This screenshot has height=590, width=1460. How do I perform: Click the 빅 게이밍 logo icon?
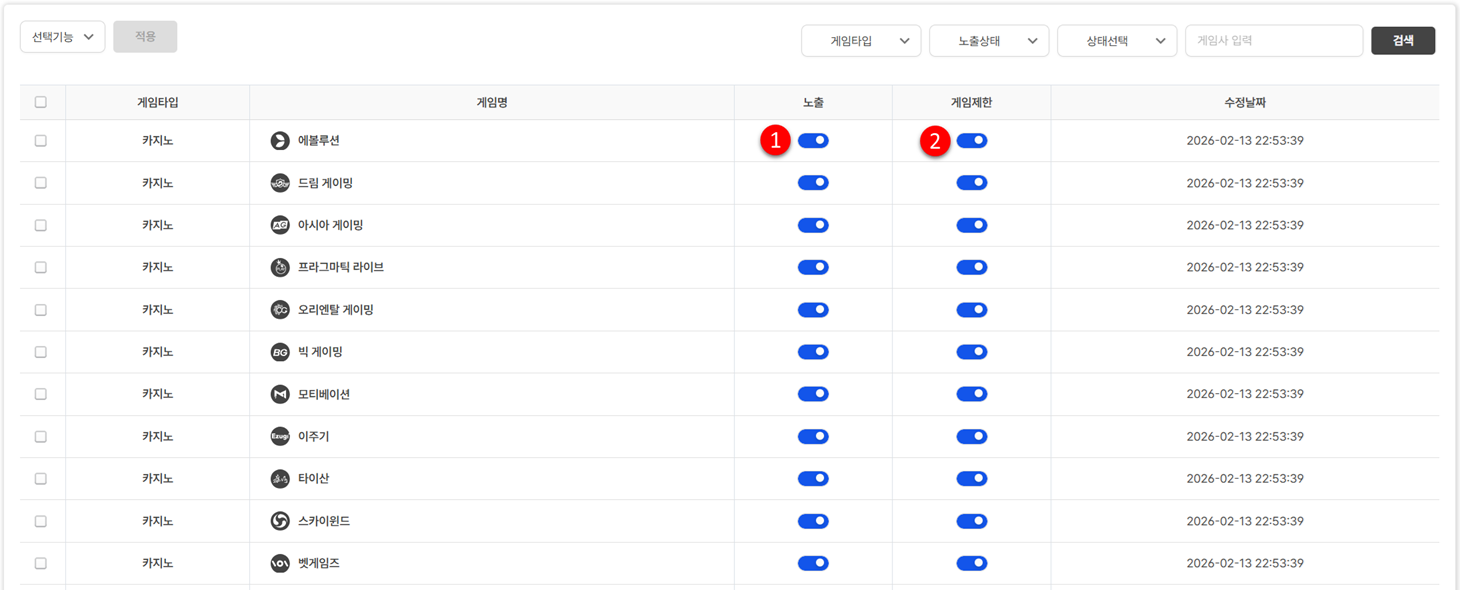(x=280, y=352)
